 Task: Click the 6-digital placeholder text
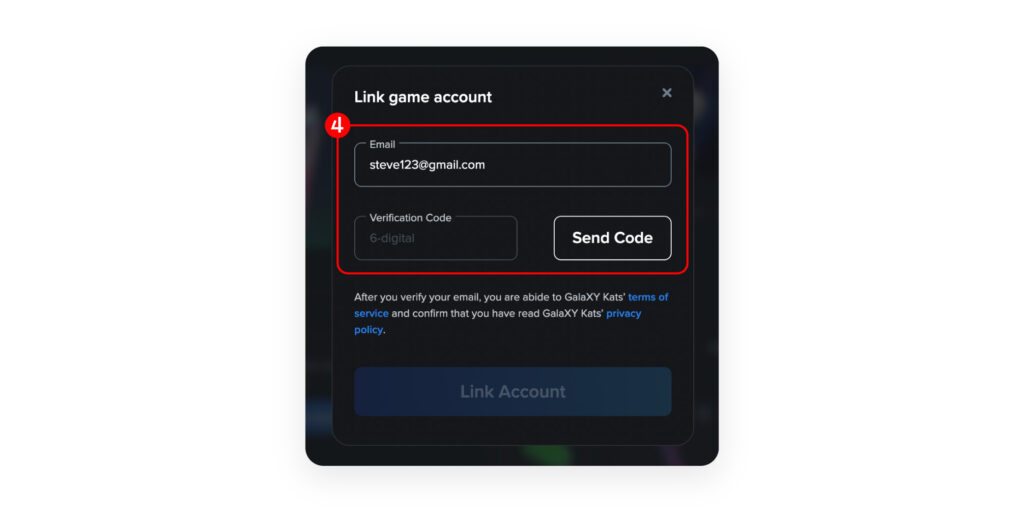point(392,238)
